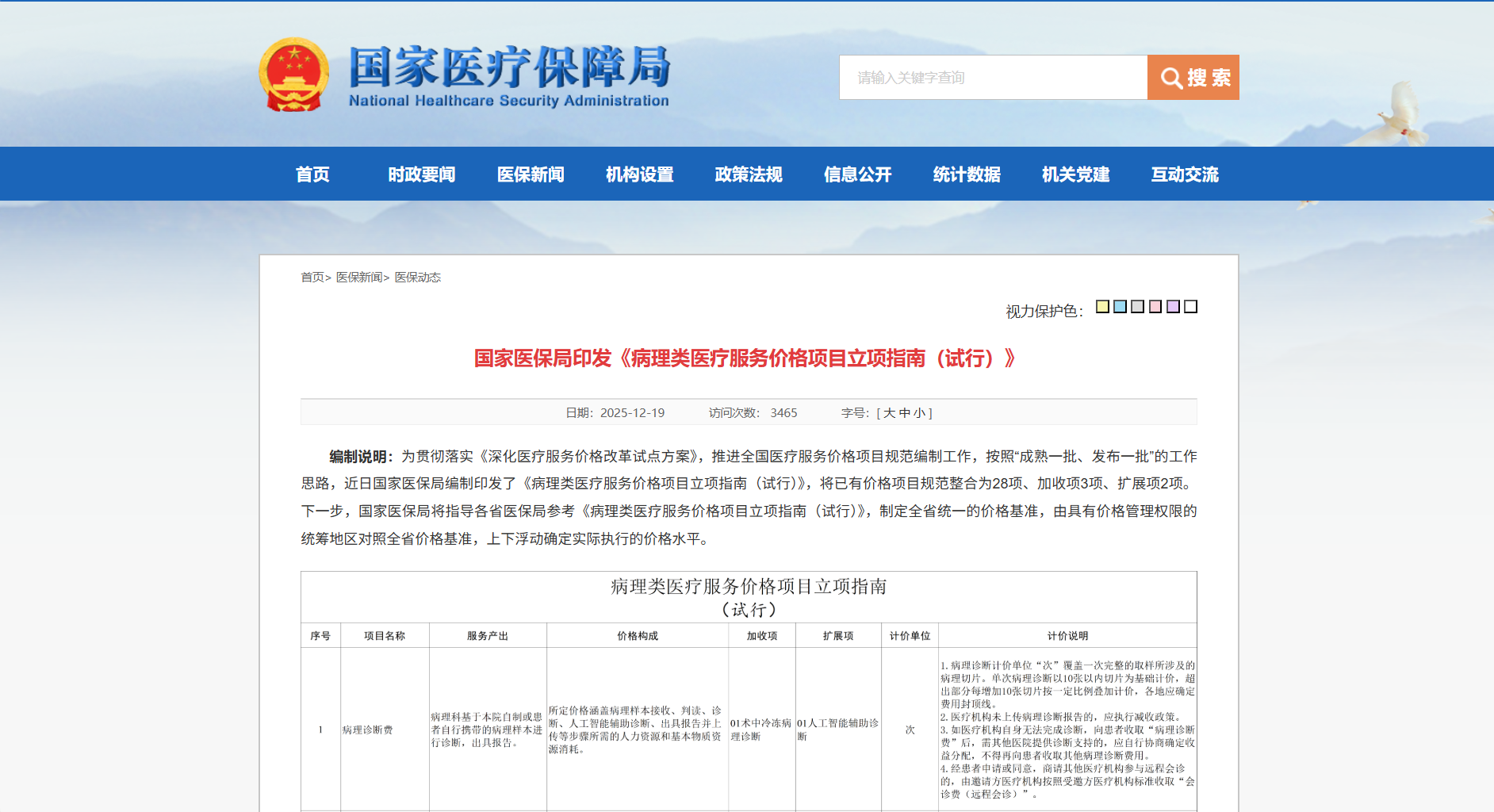Select the blue eye-protection color swatch
The height and width of the screenshot is (812, 1494).
coord(1119,306)
